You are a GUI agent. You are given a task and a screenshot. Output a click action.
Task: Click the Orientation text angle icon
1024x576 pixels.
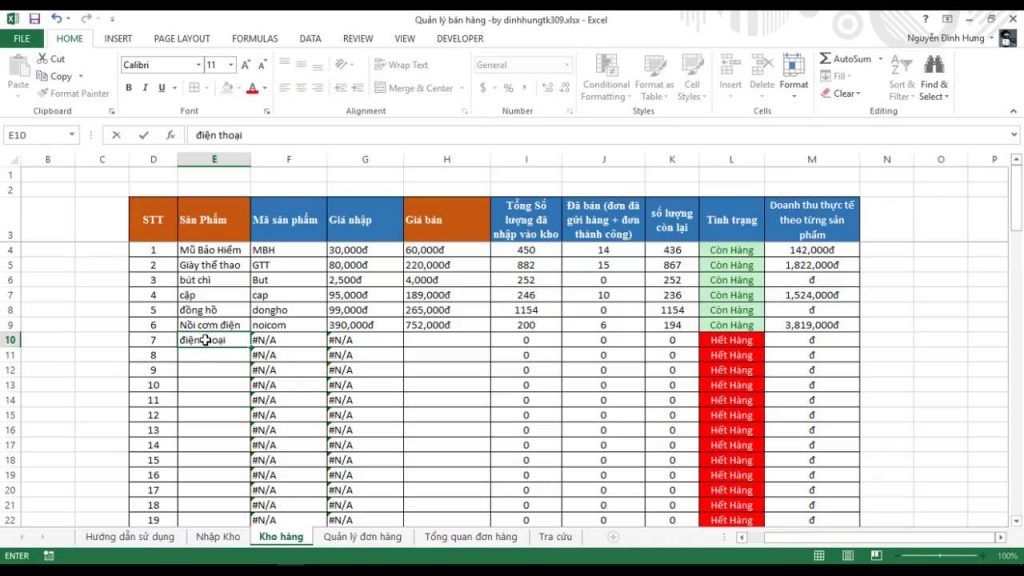tap(341, 65)
